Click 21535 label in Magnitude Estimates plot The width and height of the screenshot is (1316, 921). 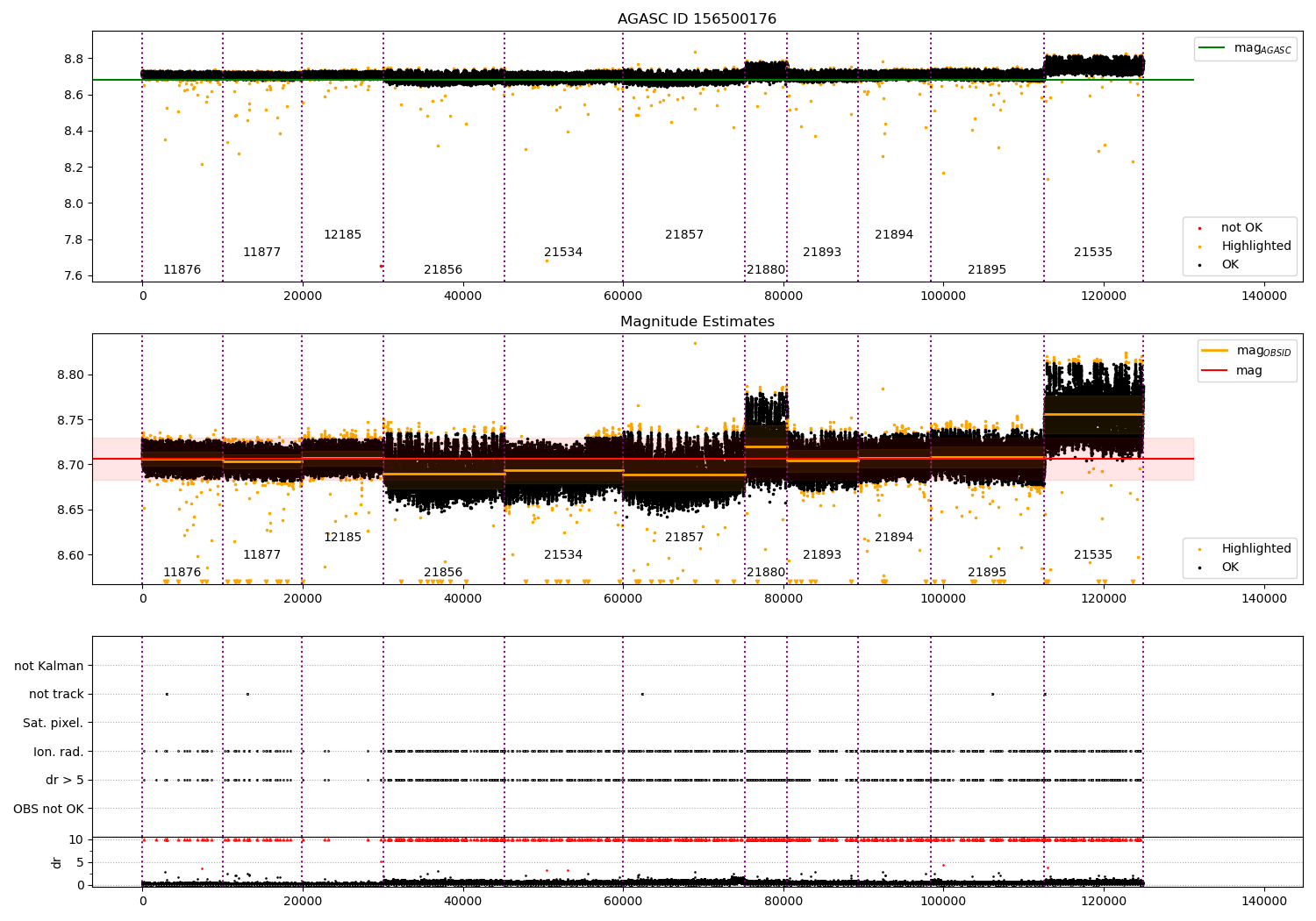pos(1093,555)
